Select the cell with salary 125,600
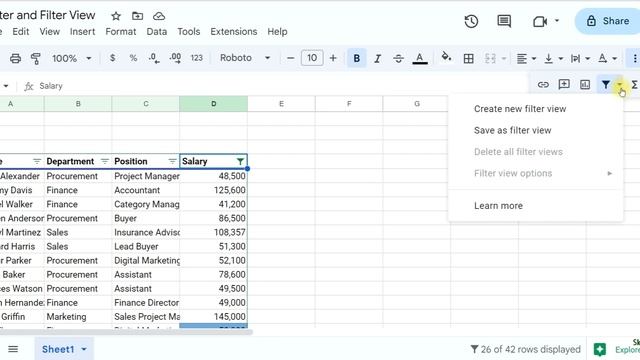The image size is (640, 360). tap(213, 190)
